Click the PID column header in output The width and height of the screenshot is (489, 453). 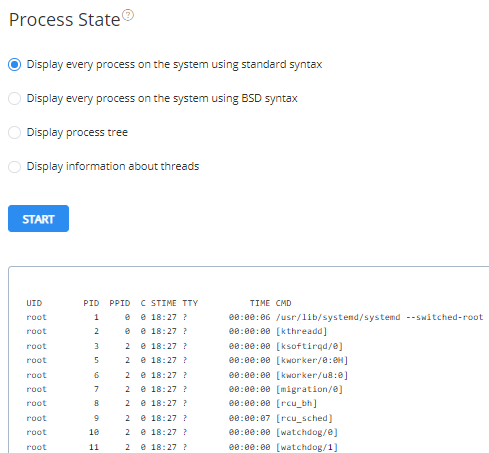tap(91, 303)
